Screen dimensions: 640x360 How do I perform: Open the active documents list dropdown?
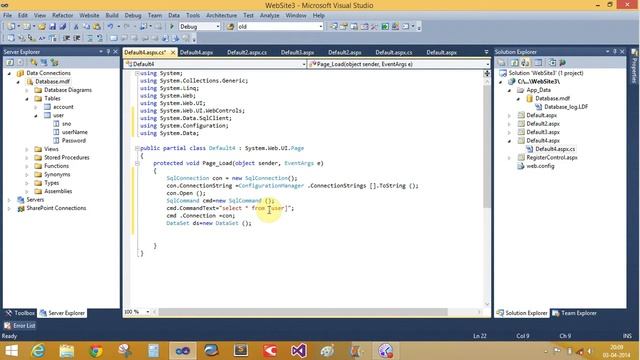pos(486,52)
